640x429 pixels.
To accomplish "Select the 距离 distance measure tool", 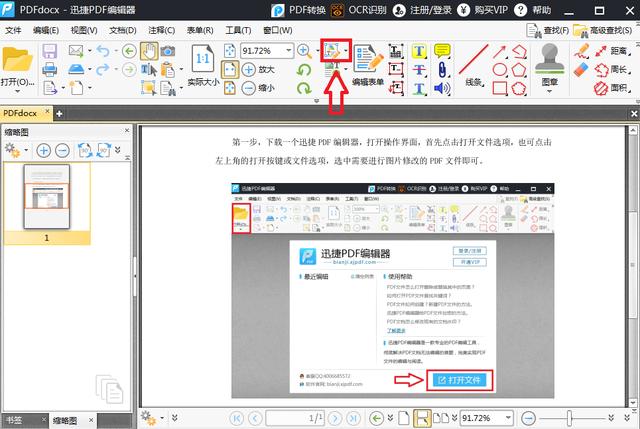I will click(x=612, y=51).
